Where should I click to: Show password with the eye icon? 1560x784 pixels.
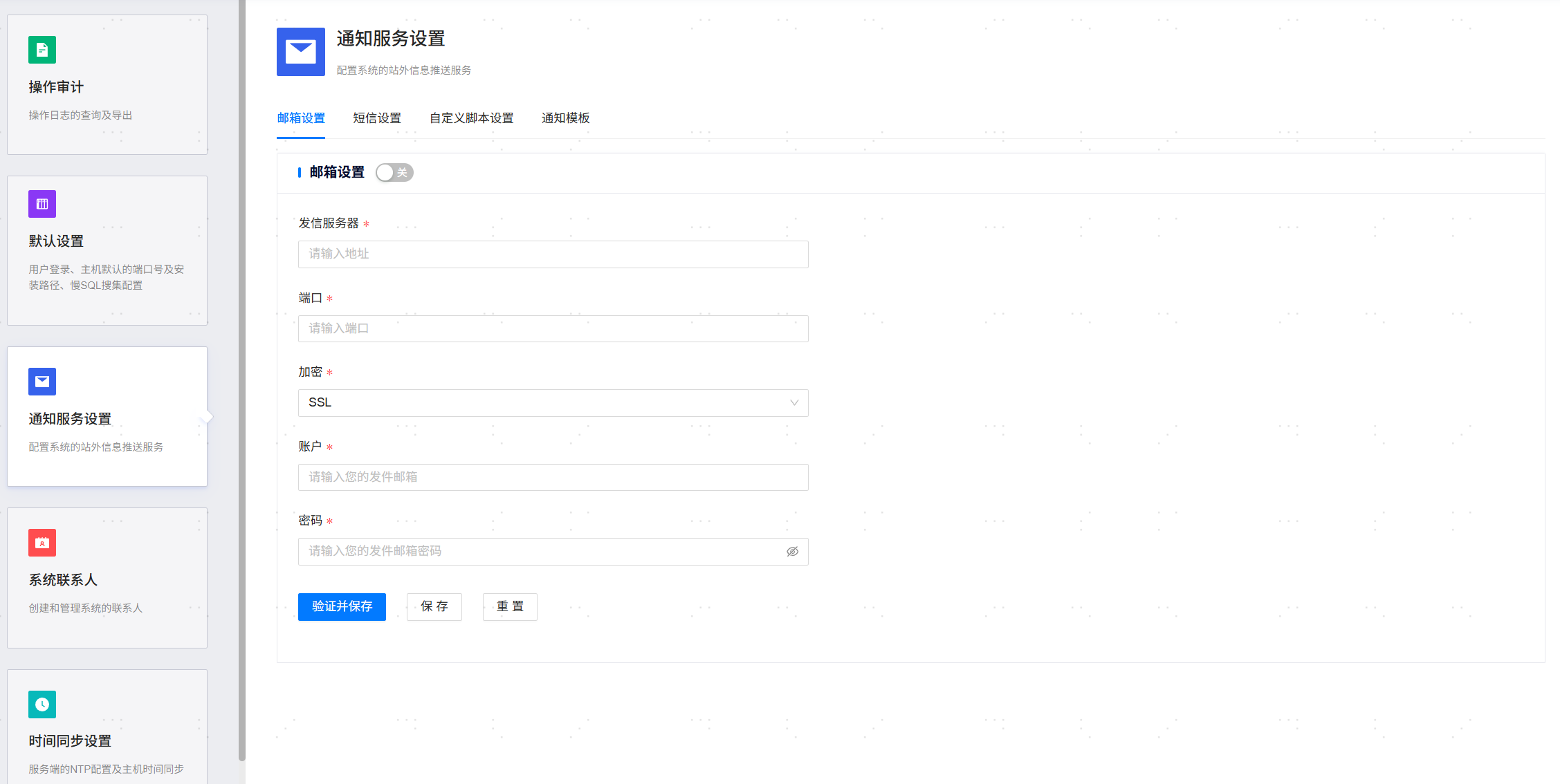point(793,552)
